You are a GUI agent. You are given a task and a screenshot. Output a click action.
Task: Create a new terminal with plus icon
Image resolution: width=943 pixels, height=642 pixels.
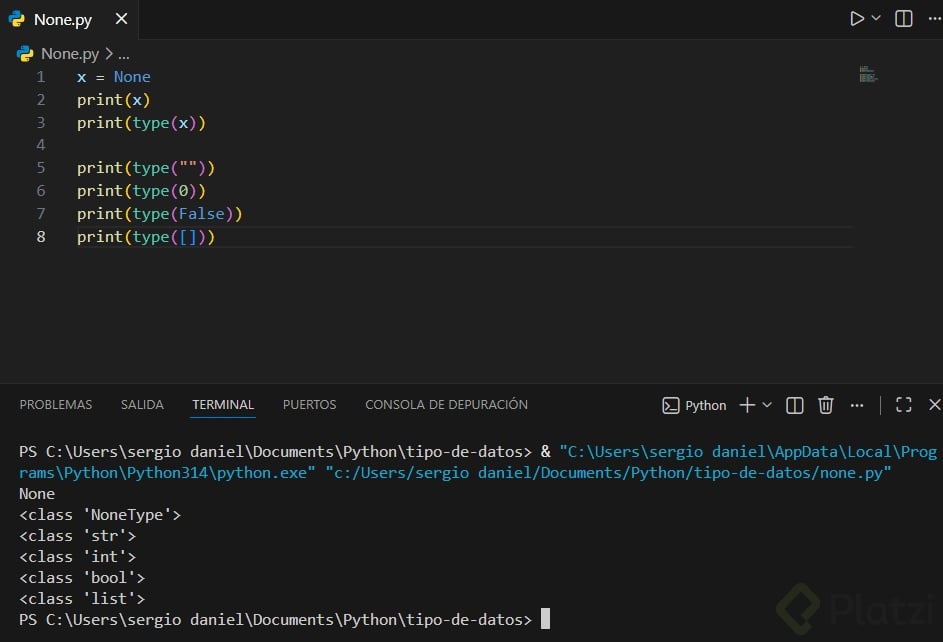(x=747, y=405)
